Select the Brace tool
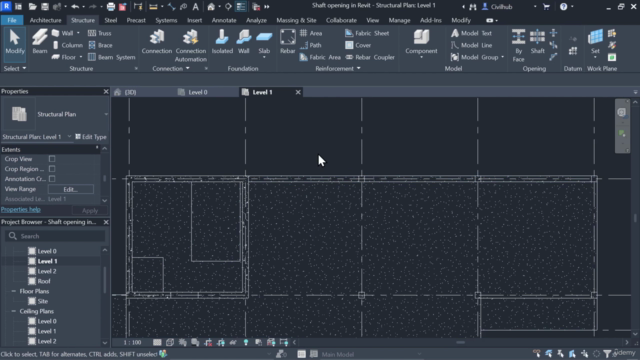The height and width of the screenshot is (360, 640). 100,45
